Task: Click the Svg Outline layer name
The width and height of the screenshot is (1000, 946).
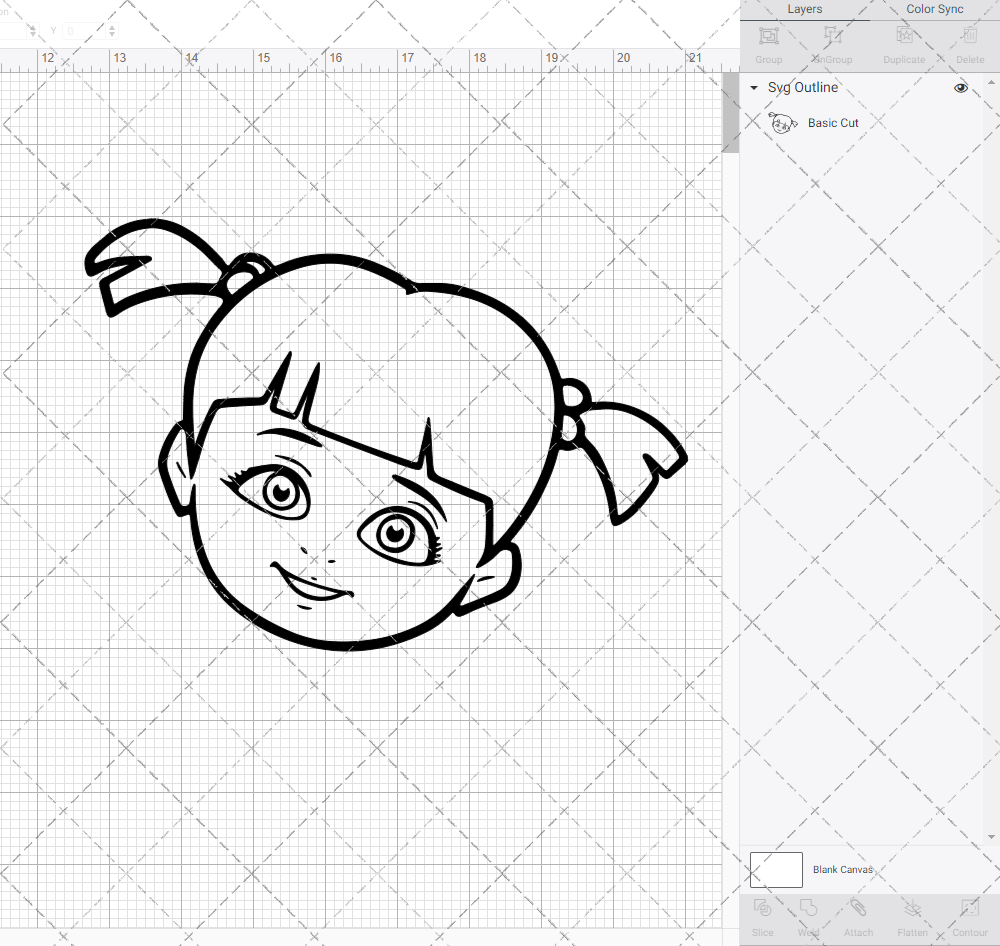Action: click(802, 88)
